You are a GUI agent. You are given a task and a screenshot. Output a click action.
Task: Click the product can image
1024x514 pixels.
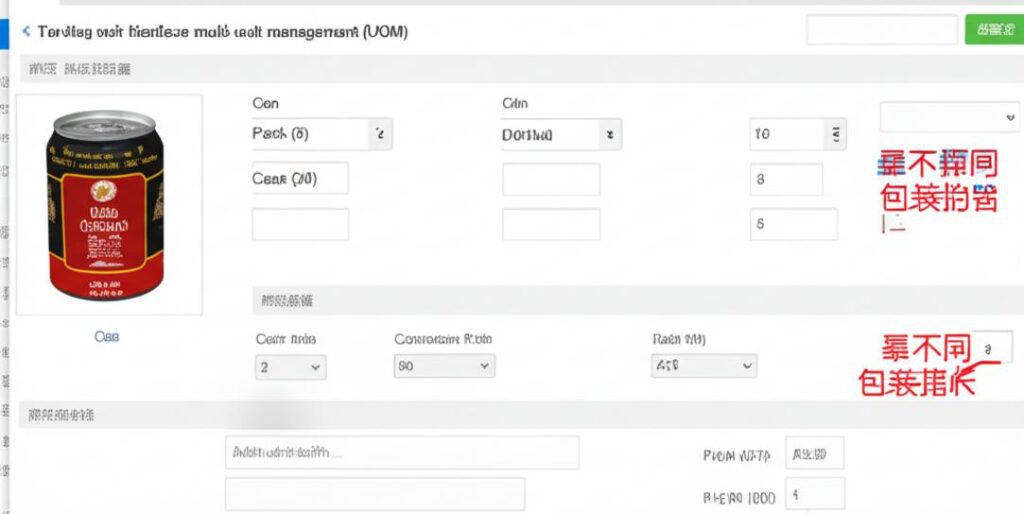tap(110, 205)
